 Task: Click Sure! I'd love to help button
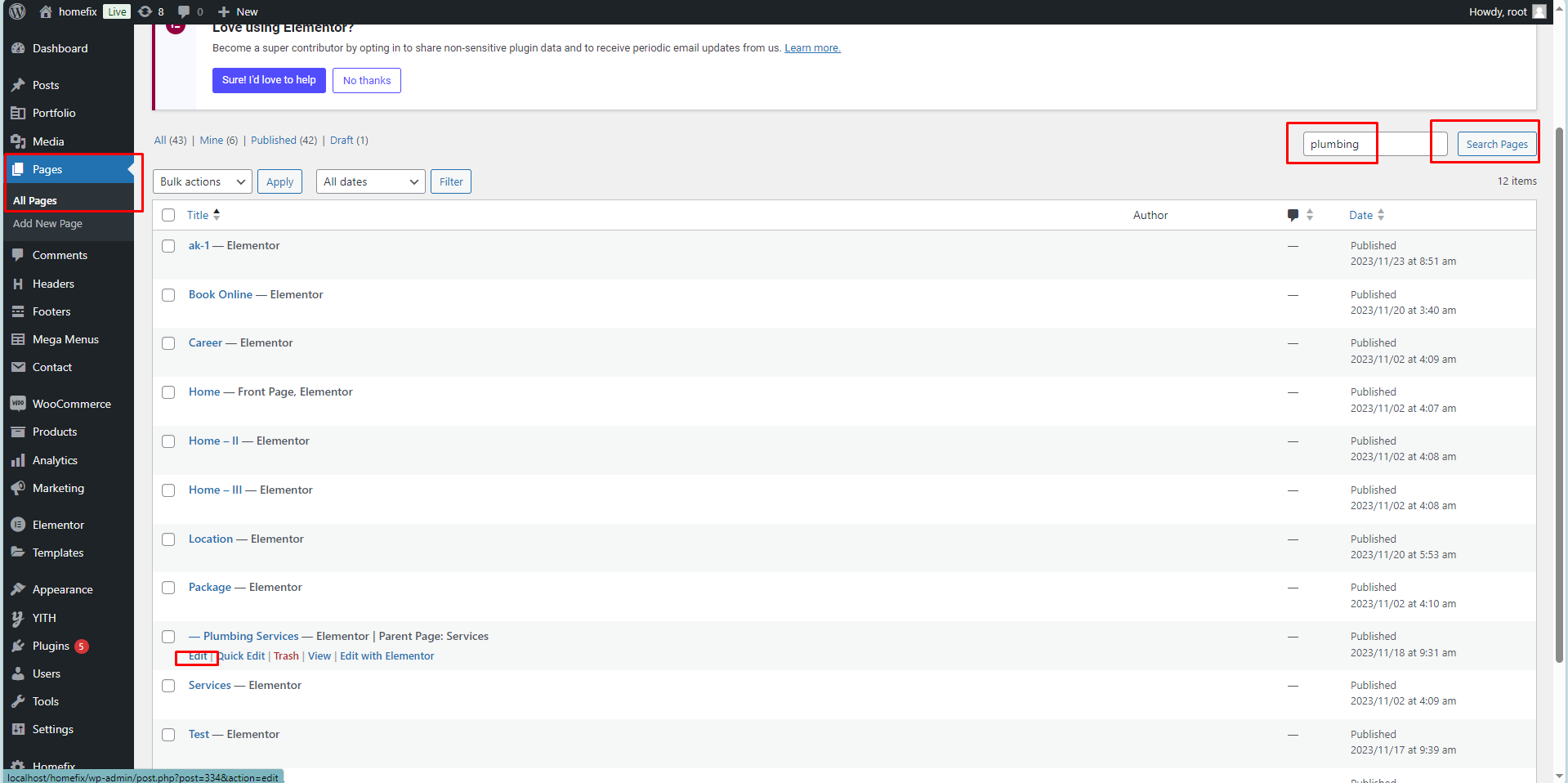(269, 80)
